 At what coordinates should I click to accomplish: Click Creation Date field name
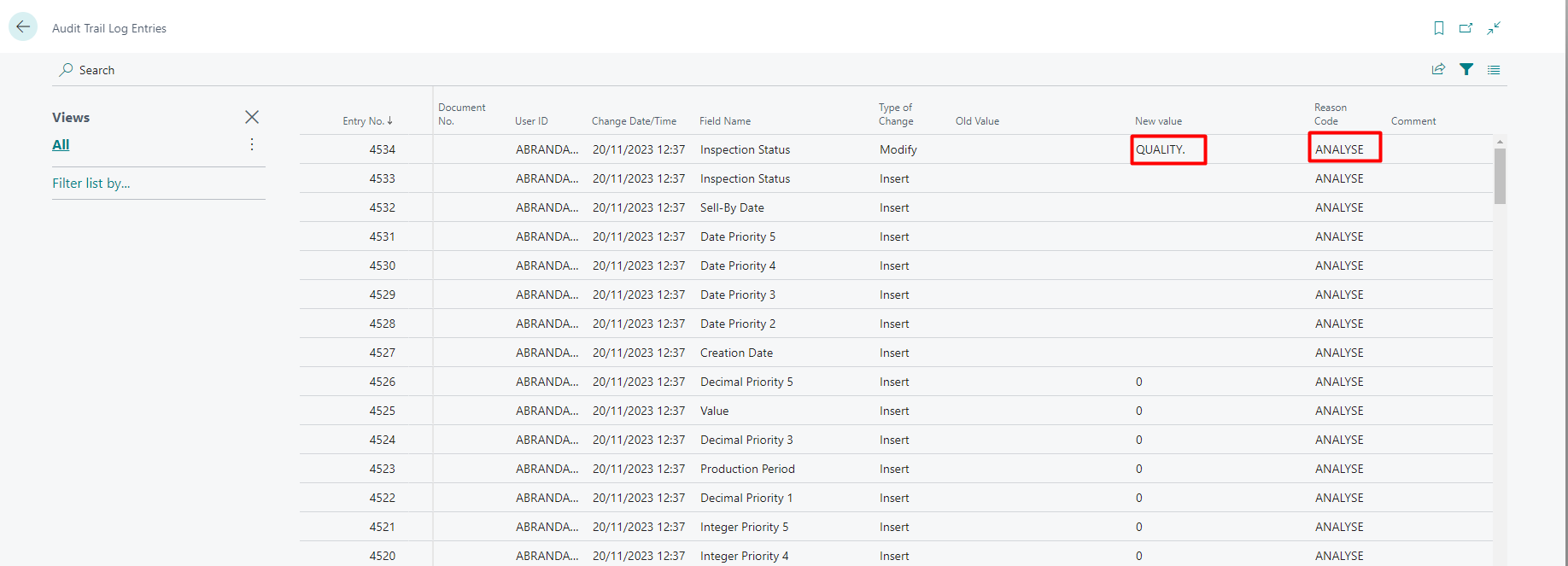736,353
